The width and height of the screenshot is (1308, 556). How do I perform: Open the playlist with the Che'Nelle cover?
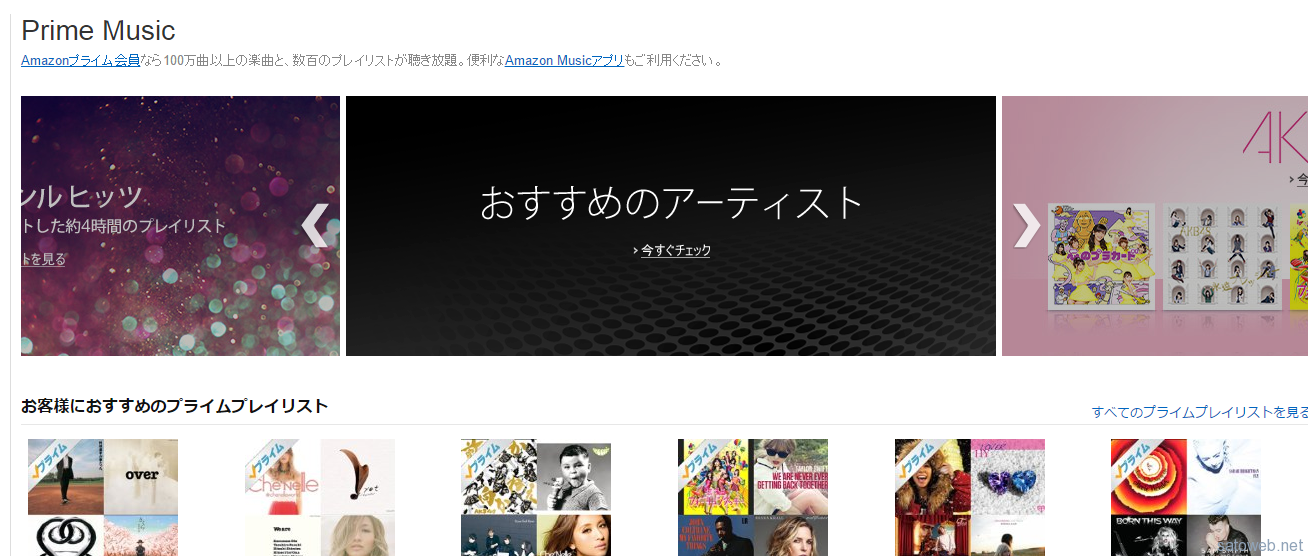pyautogui.click(x=320, y=497)
